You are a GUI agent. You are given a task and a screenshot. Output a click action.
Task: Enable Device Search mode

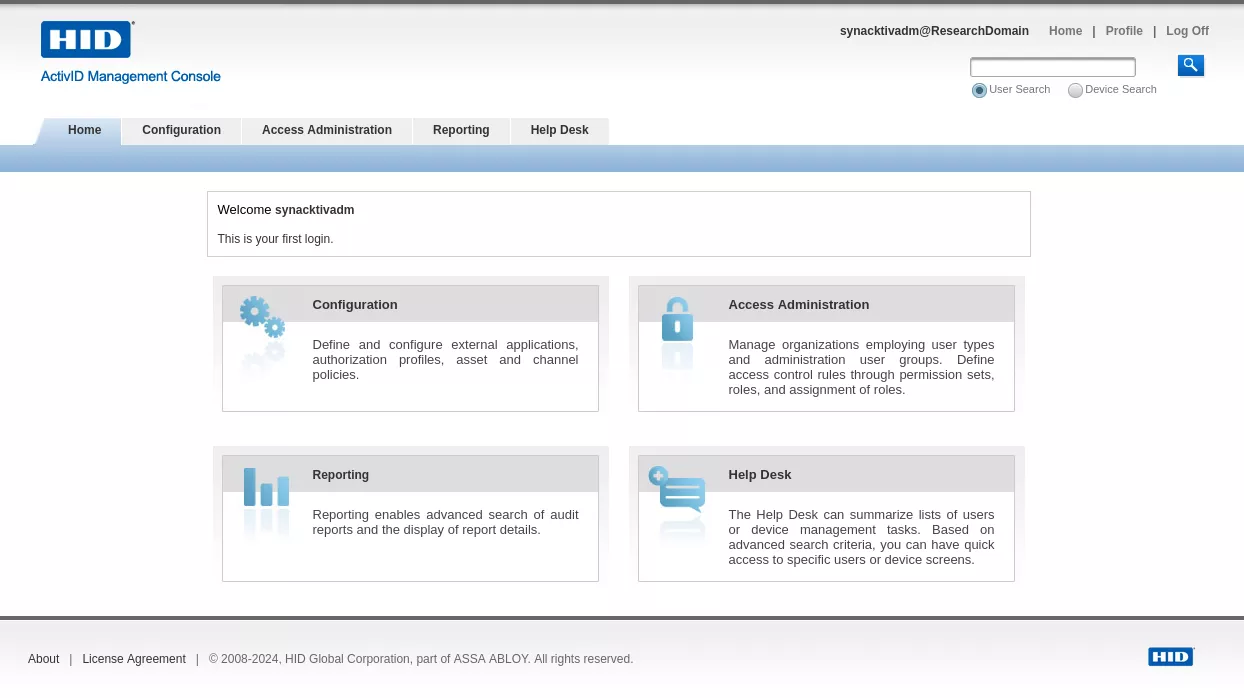pyautogui.click(x=1075, y=90)
